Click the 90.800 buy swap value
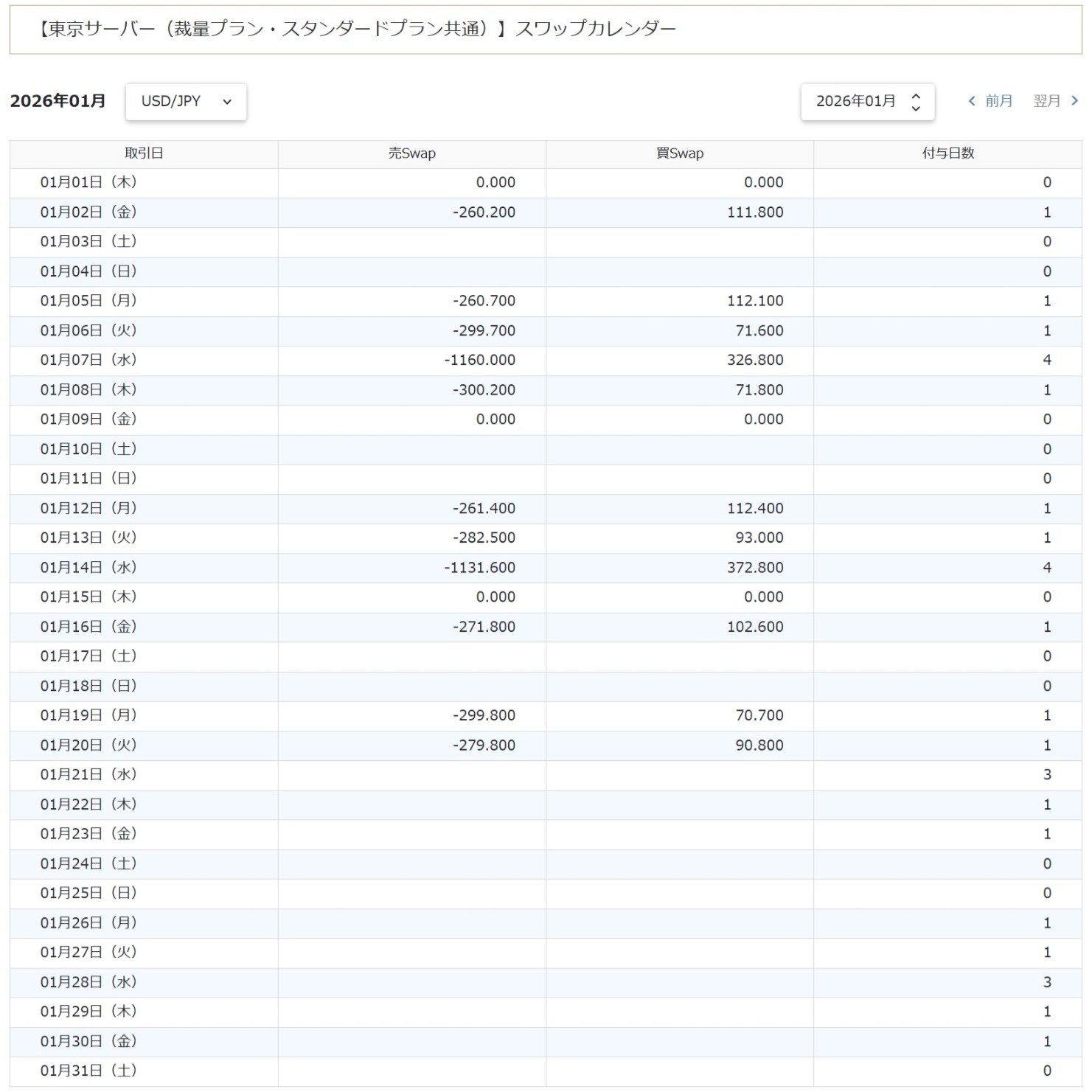 click(x=759, y=745)
